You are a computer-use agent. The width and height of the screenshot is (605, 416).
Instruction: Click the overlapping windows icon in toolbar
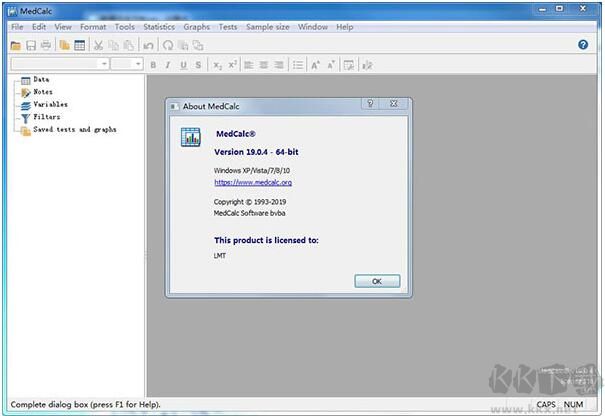click(198, 46)
